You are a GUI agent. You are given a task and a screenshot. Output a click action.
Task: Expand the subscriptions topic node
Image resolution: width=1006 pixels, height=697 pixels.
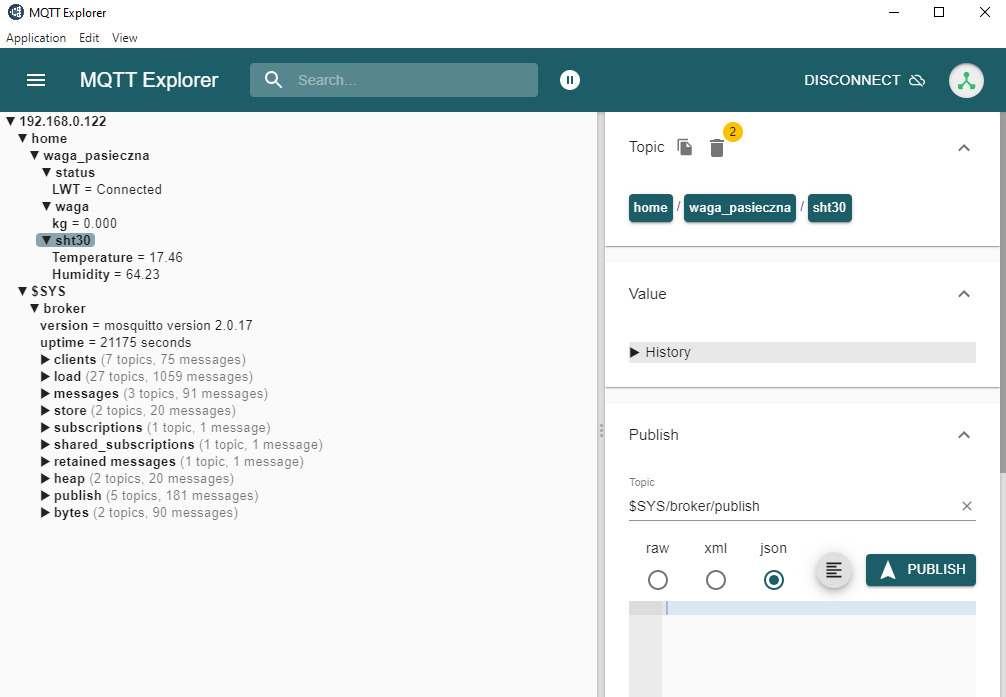(46, 427)
